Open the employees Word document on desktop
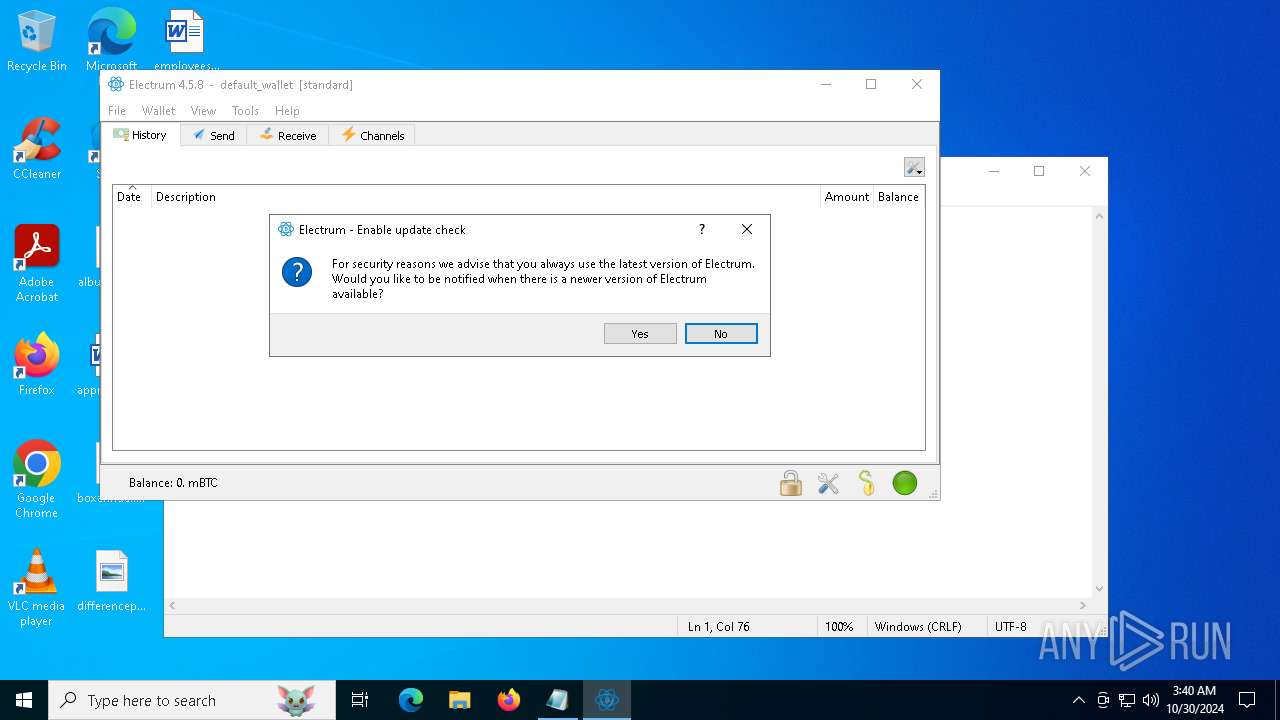 [186, 42]
